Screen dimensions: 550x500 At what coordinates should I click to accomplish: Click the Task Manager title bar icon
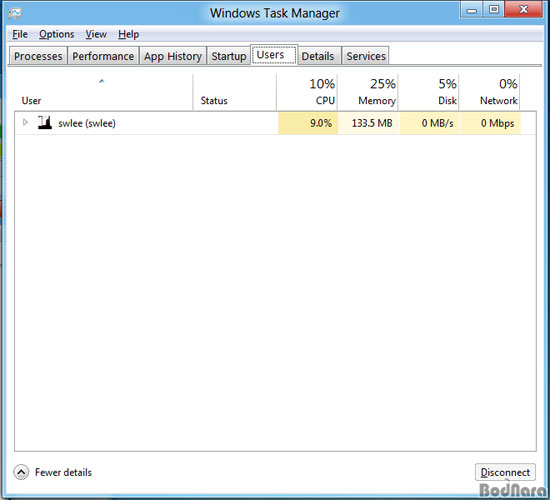[15, 13]
